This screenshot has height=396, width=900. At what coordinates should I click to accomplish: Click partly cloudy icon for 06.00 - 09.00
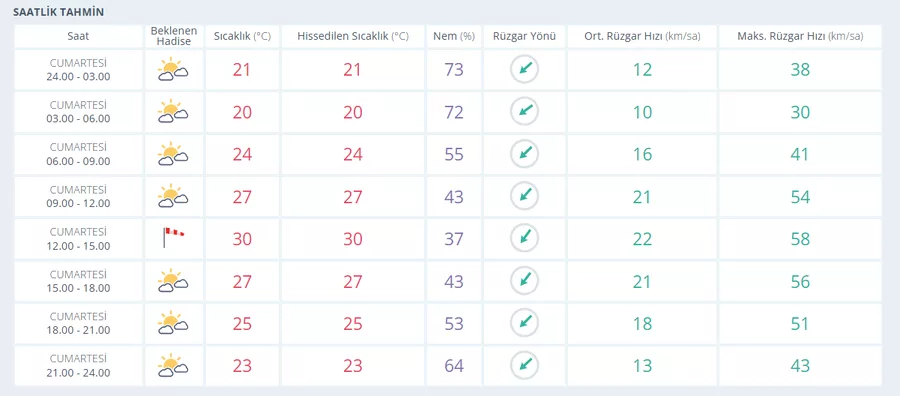(173, 154)
